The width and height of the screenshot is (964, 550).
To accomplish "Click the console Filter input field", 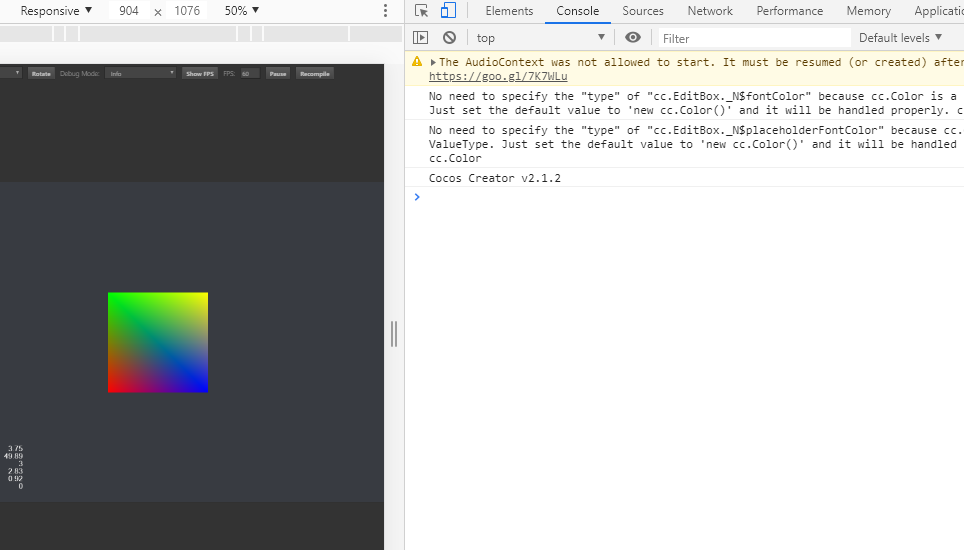I will point(754,38).
